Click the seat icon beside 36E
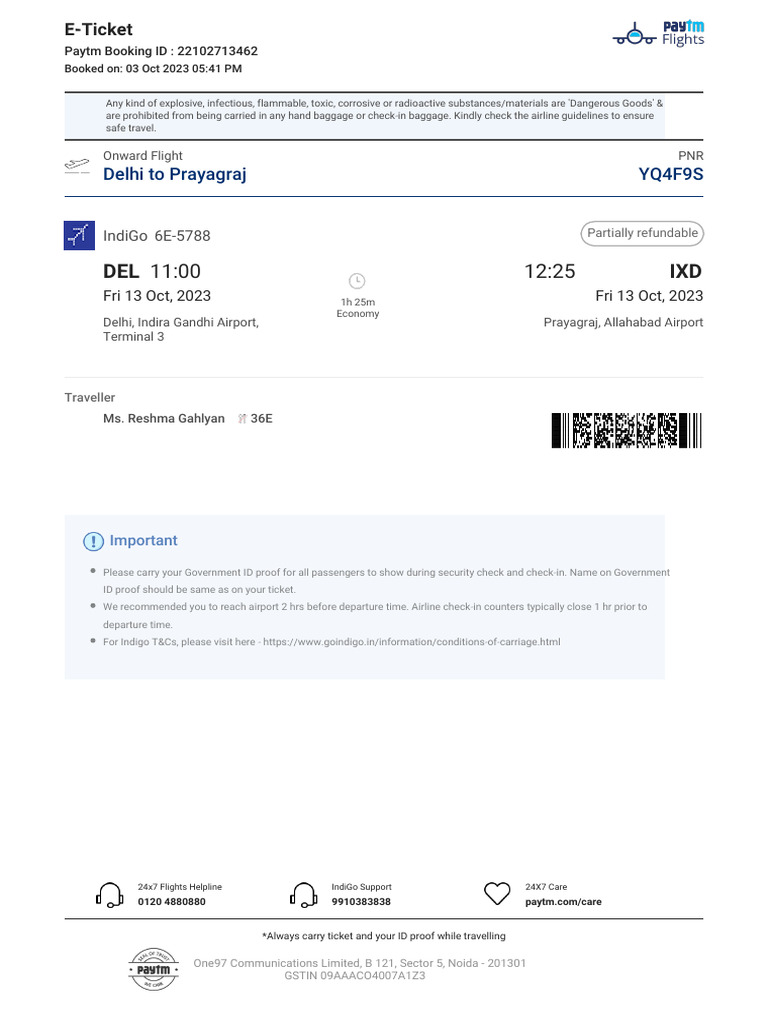Screen dimensions: 768x1024 pyautogui.click(x=242, y=419)
